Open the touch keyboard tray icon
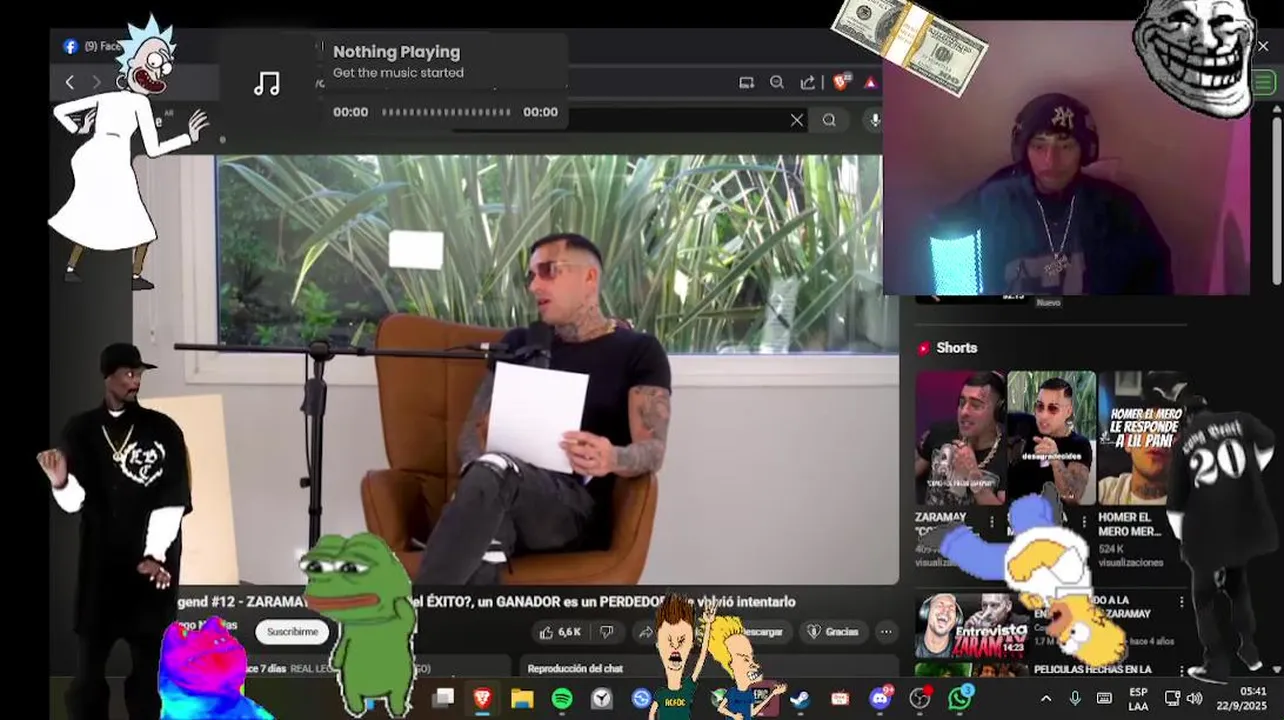The width and height of the screenshot is (1284, 720). click(1104, 698)
